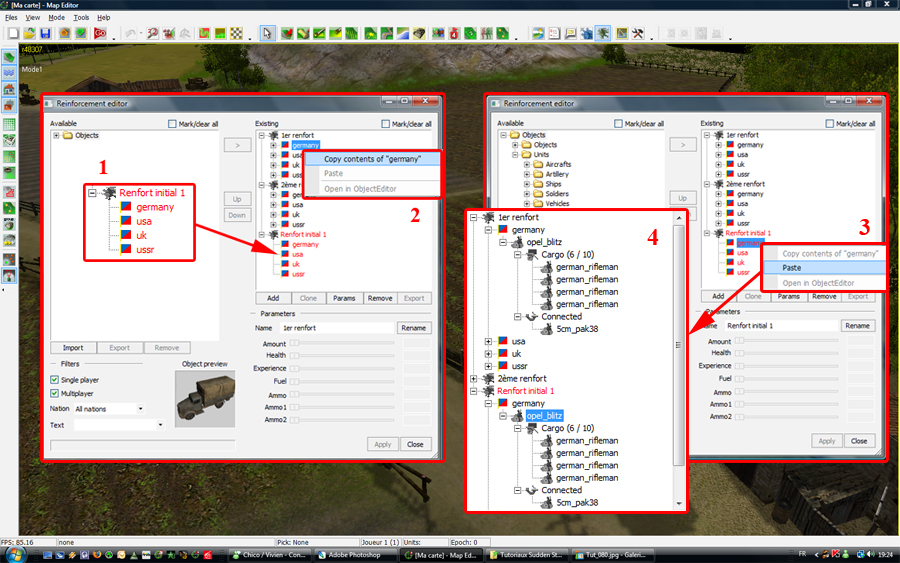This screenshot has height=563, width=900.
Task: Click the house icon in left sidebar
Action: [9, 89]
